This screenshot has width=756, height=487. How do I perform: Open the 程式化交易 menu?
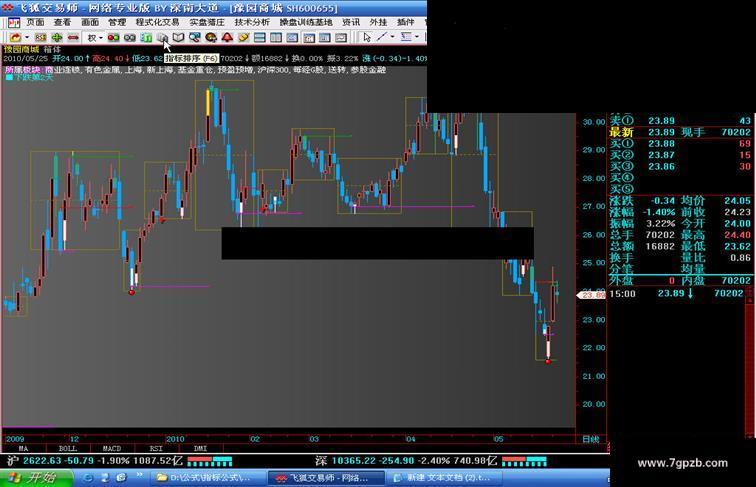click(x=157, y=22)
